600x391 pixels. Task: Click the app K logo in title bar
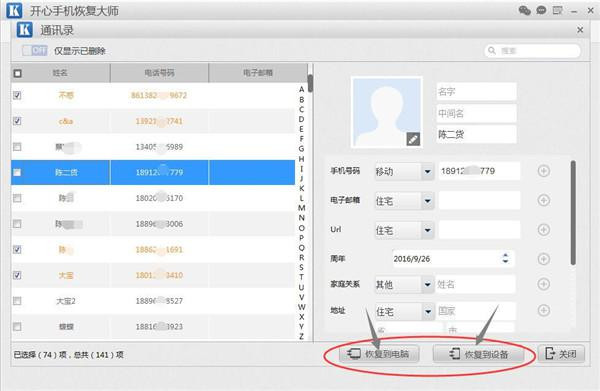click(14, 10)
